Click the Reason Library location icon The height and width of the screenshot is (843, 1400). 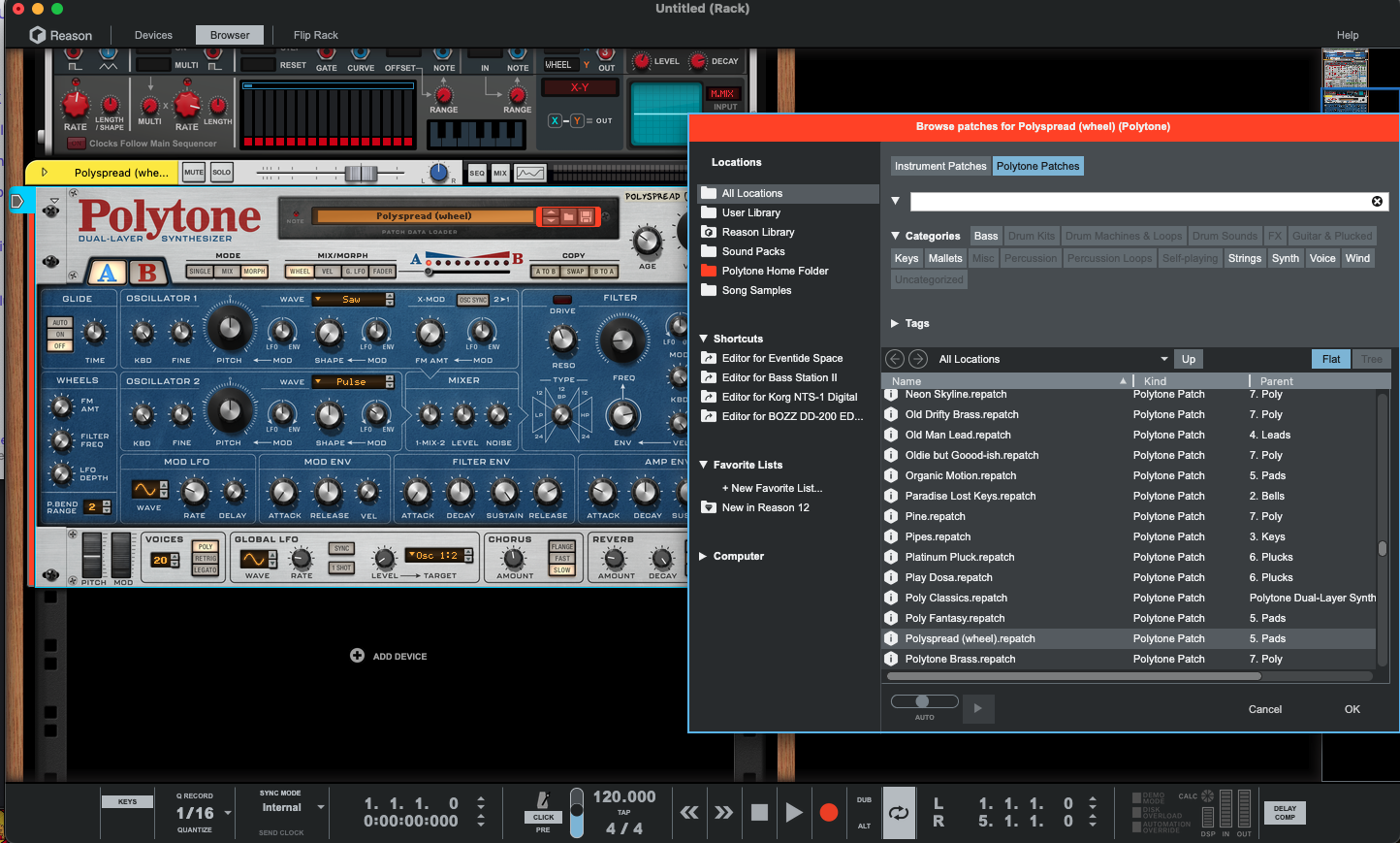click(x=709, y=232)
